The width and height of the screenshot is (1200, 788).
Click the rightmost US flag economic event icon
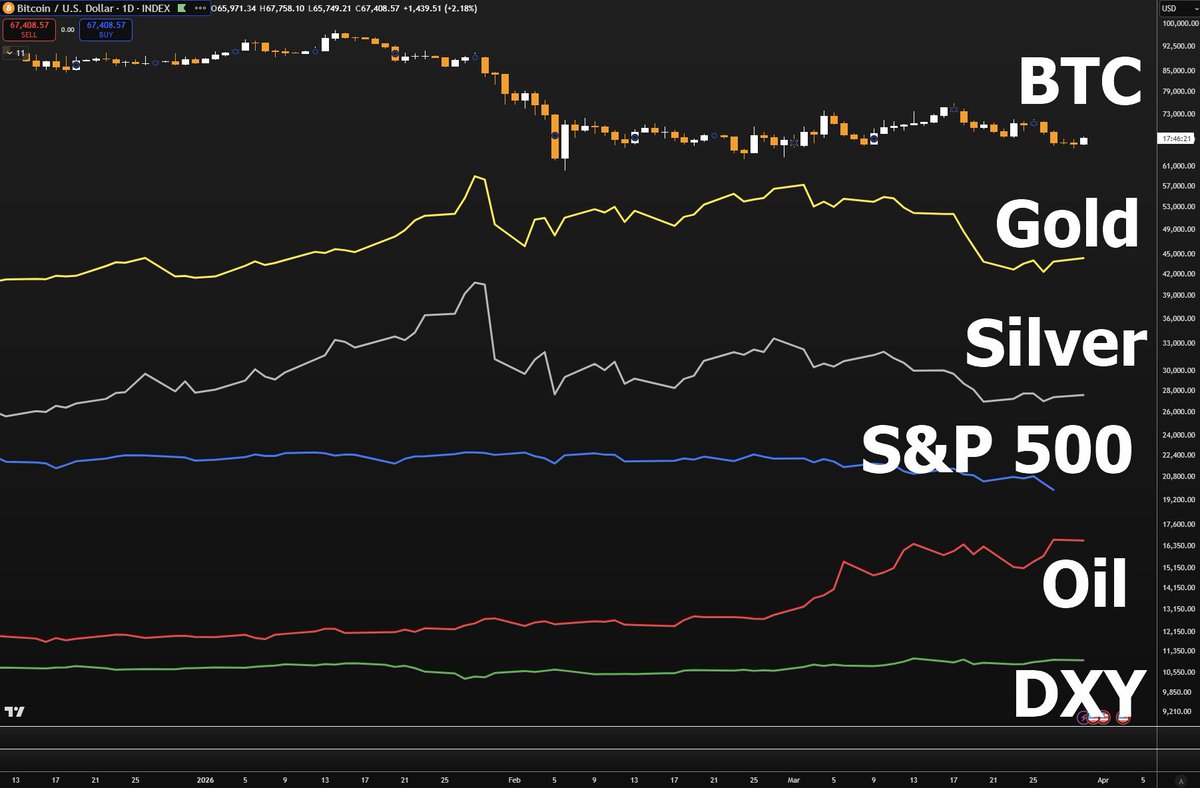[x=1123, y=718]
